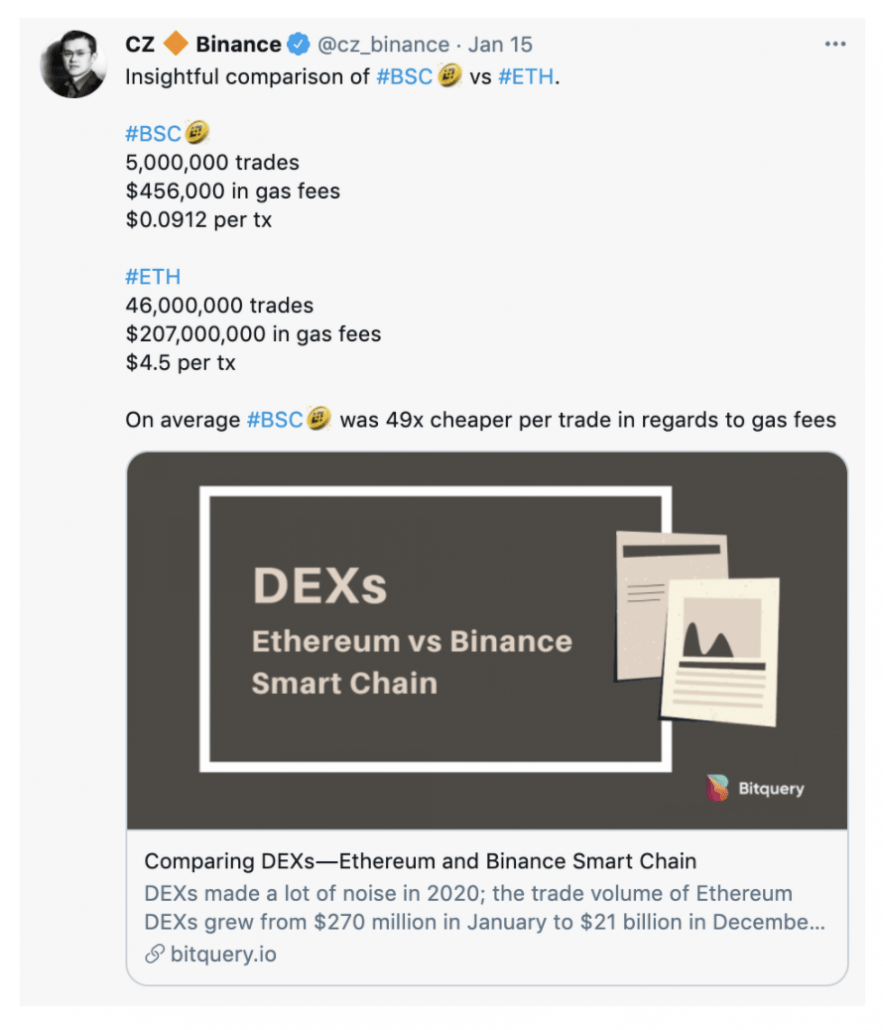Click the document illustration on the card
883x1030 pixels.
coord(697,629)
